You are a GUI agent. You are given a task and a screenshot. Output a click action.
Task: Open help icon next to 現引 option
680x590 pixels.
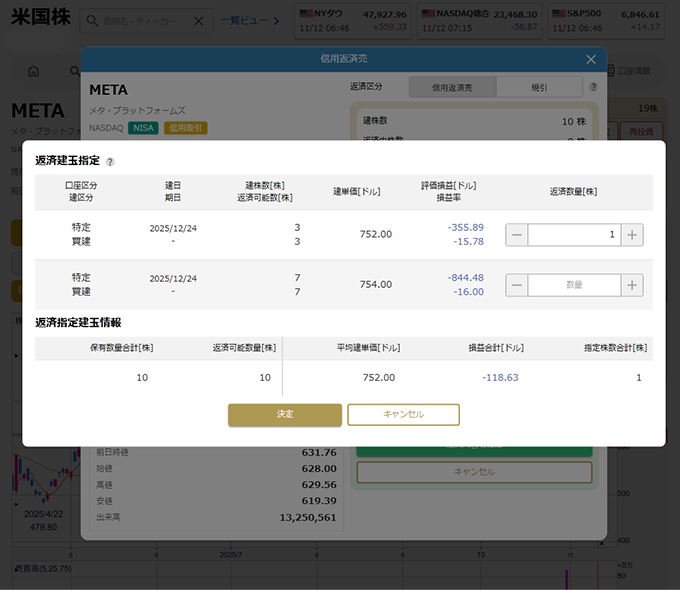pos(593,88)
